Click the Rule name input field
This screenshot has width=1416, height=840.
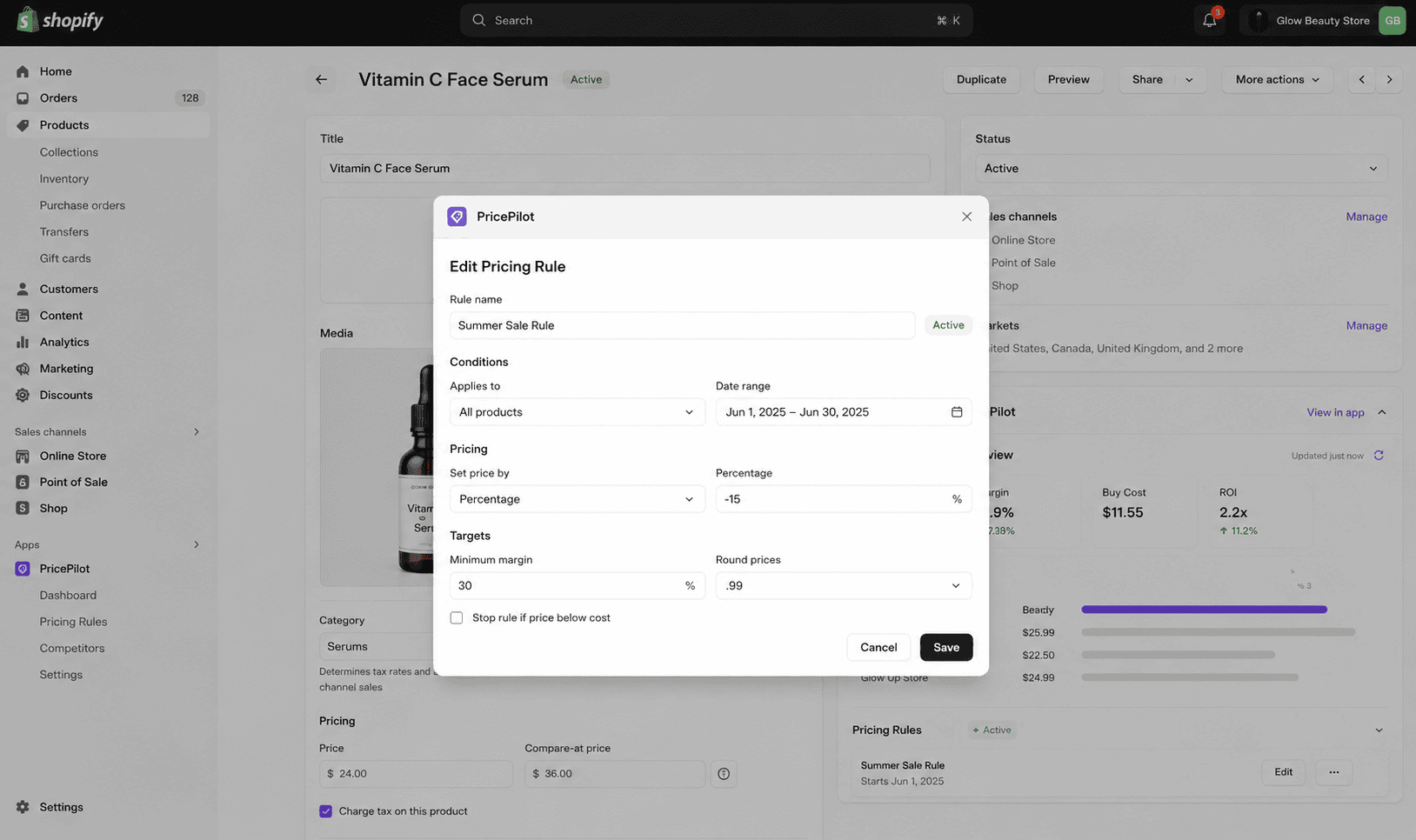[x=682, y=325]
